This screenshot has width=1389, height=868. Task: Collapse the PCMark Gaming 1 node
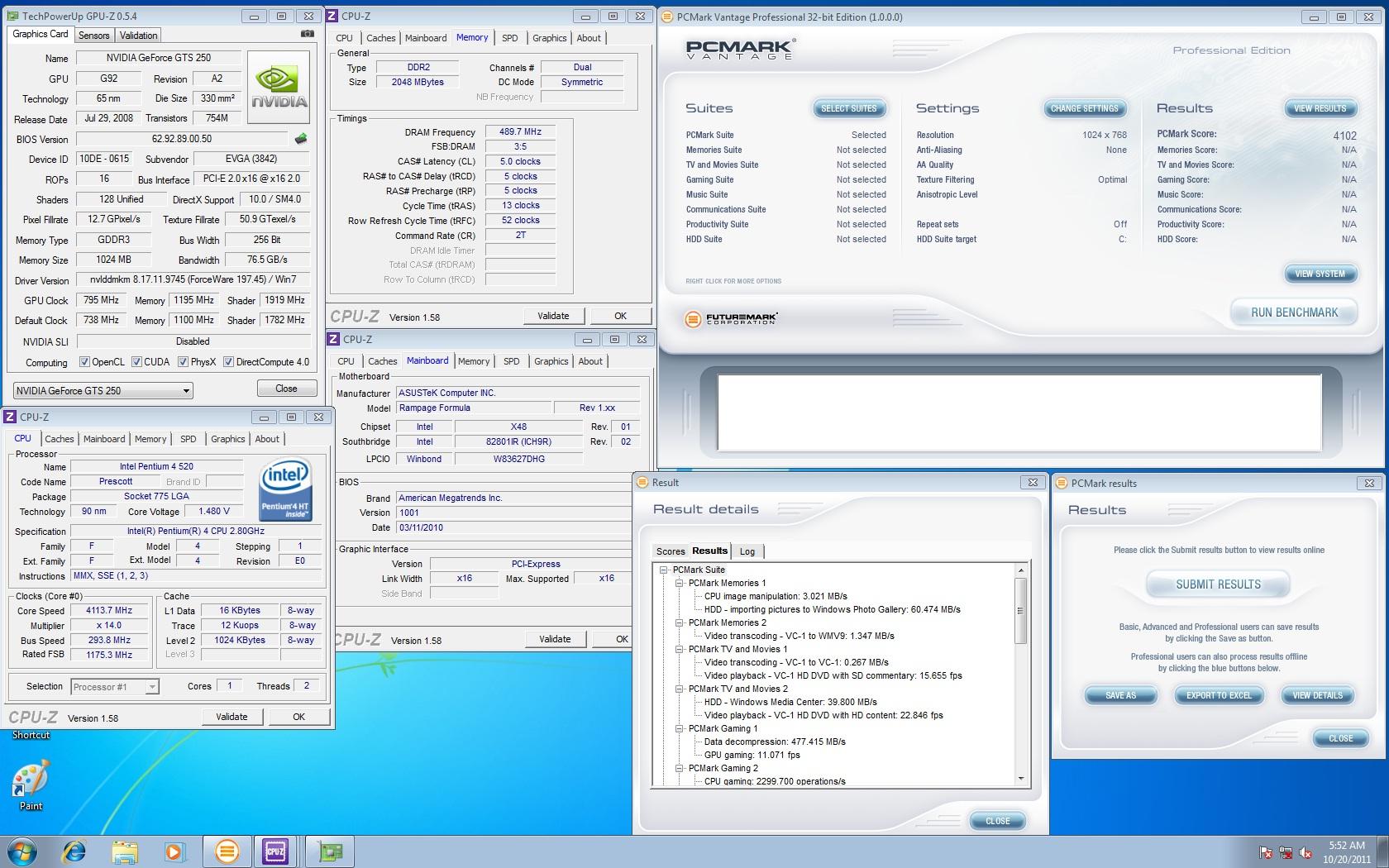click(680, 728)
